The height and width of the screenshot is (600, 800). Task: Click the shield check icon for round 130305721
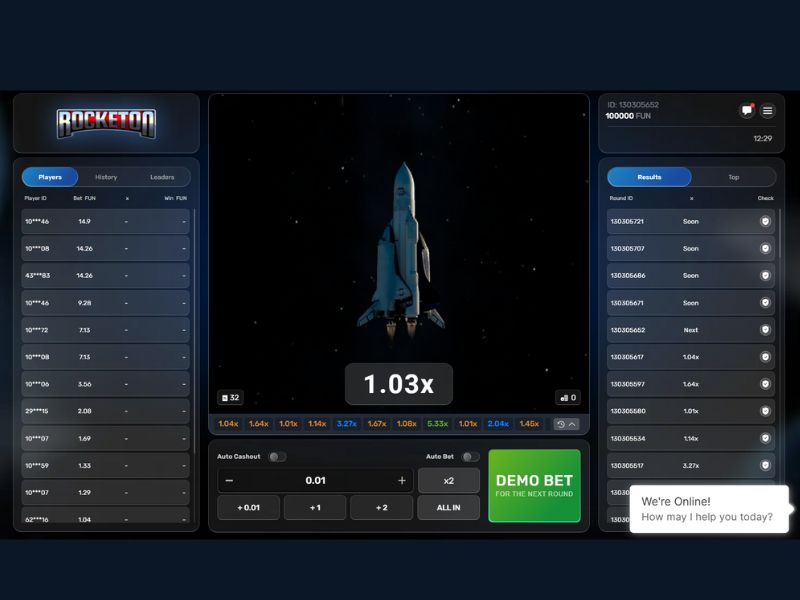tap(765, 221)
